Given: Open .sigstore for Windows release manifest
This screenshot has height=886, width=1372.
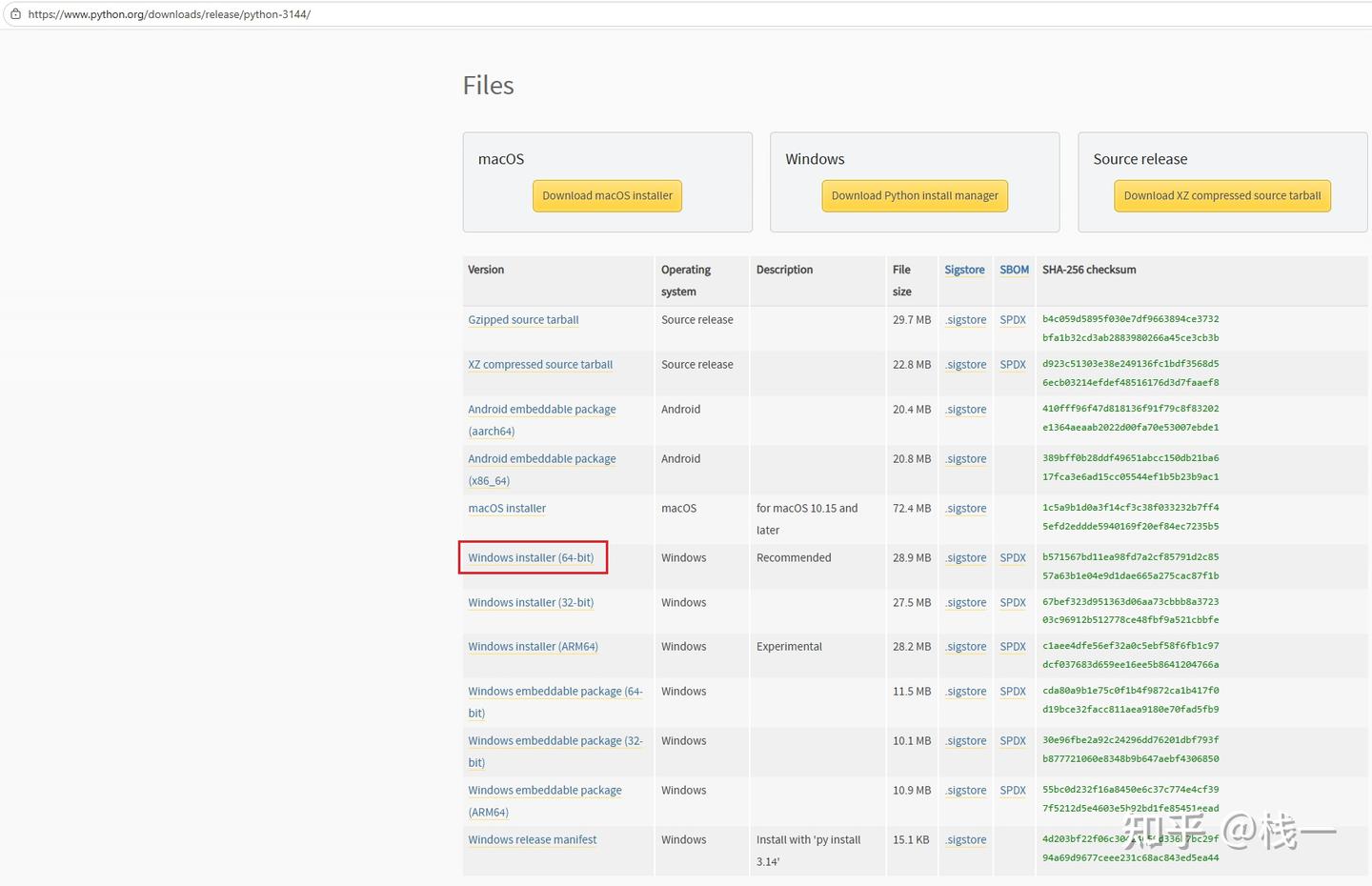Looking at the screenshot, I should (x=966, y=840).
